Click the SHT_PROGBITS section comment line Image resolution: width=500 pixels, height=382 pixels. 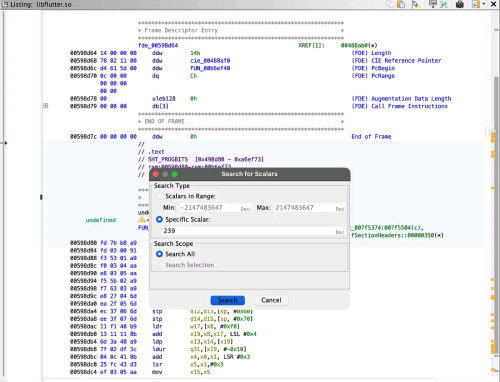click(x=201, y=159)
